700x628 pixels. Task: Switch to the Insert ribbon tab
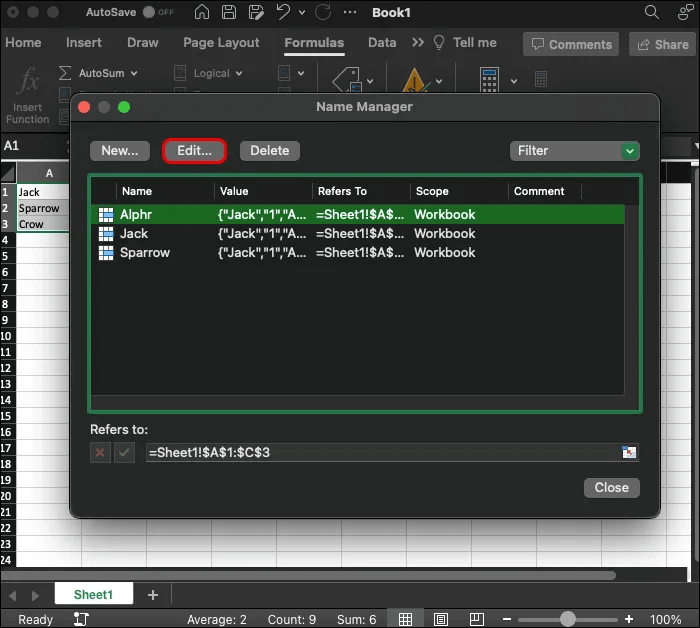(84, 43)
